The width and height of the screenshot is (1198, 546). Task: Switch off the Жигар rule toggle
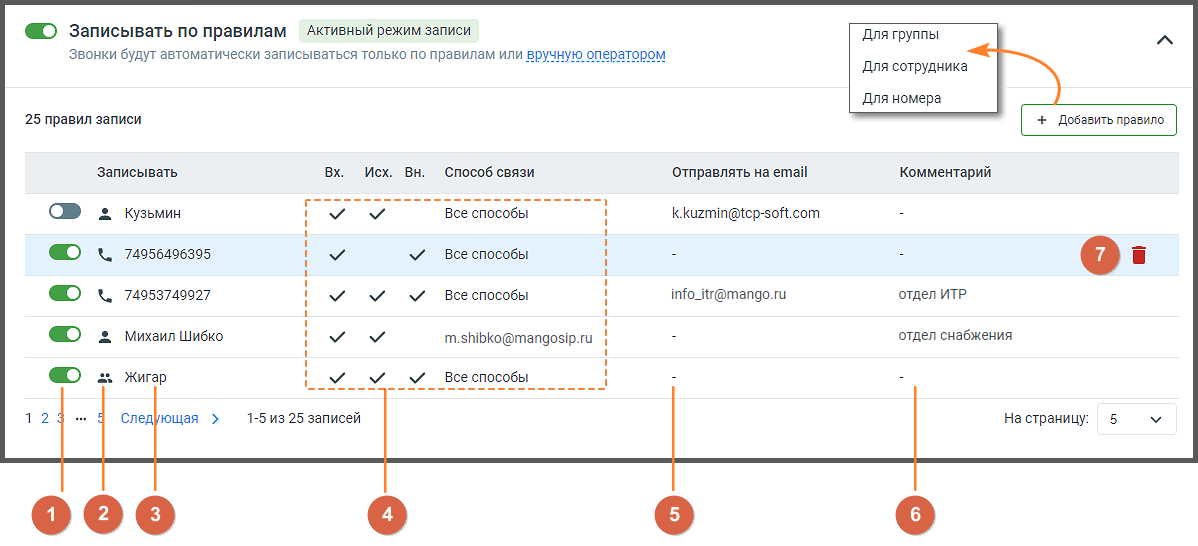pyautogui.click(x=65, y=375)
